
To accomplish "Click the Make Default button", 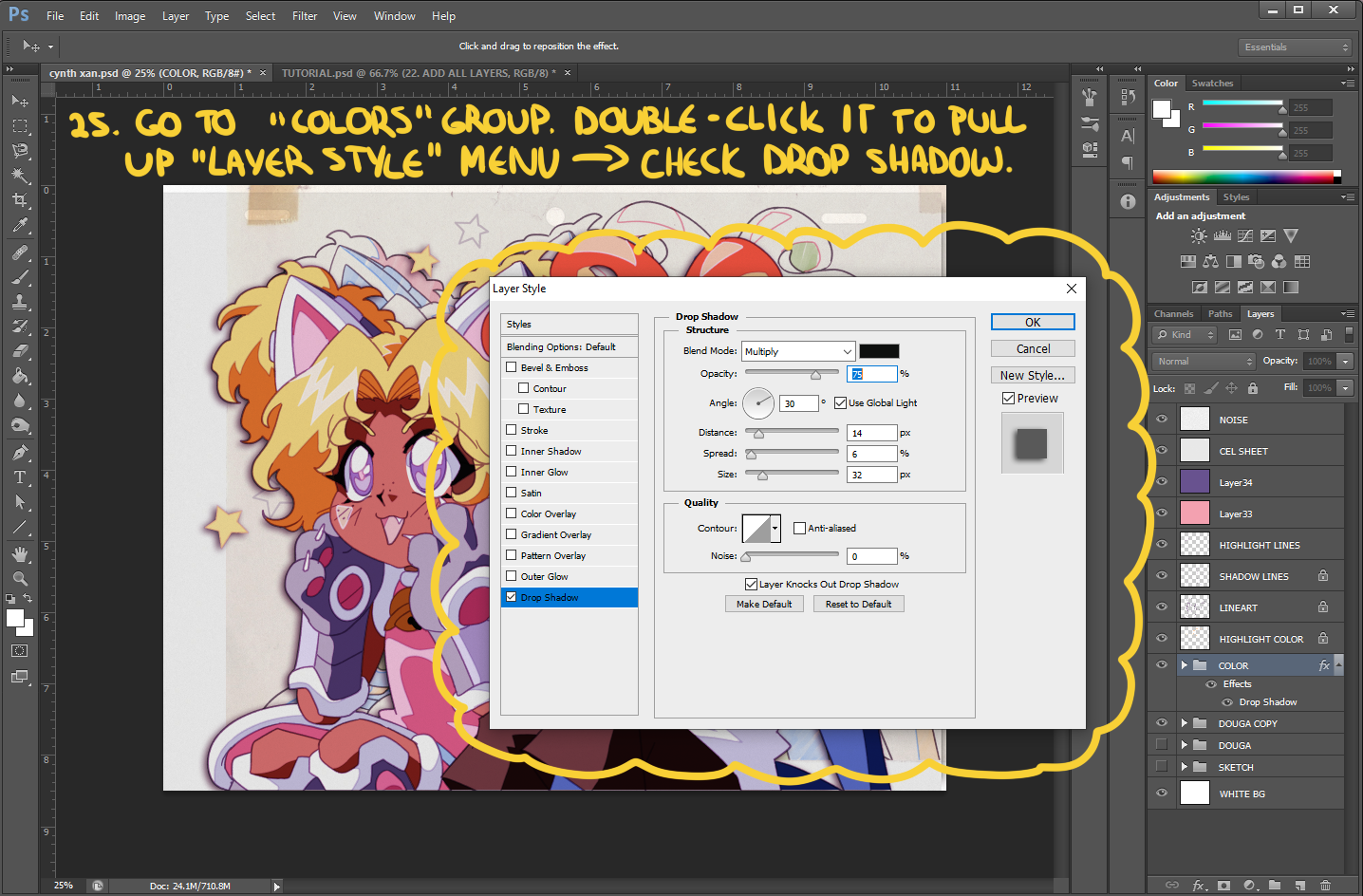I will pos(763,604).
